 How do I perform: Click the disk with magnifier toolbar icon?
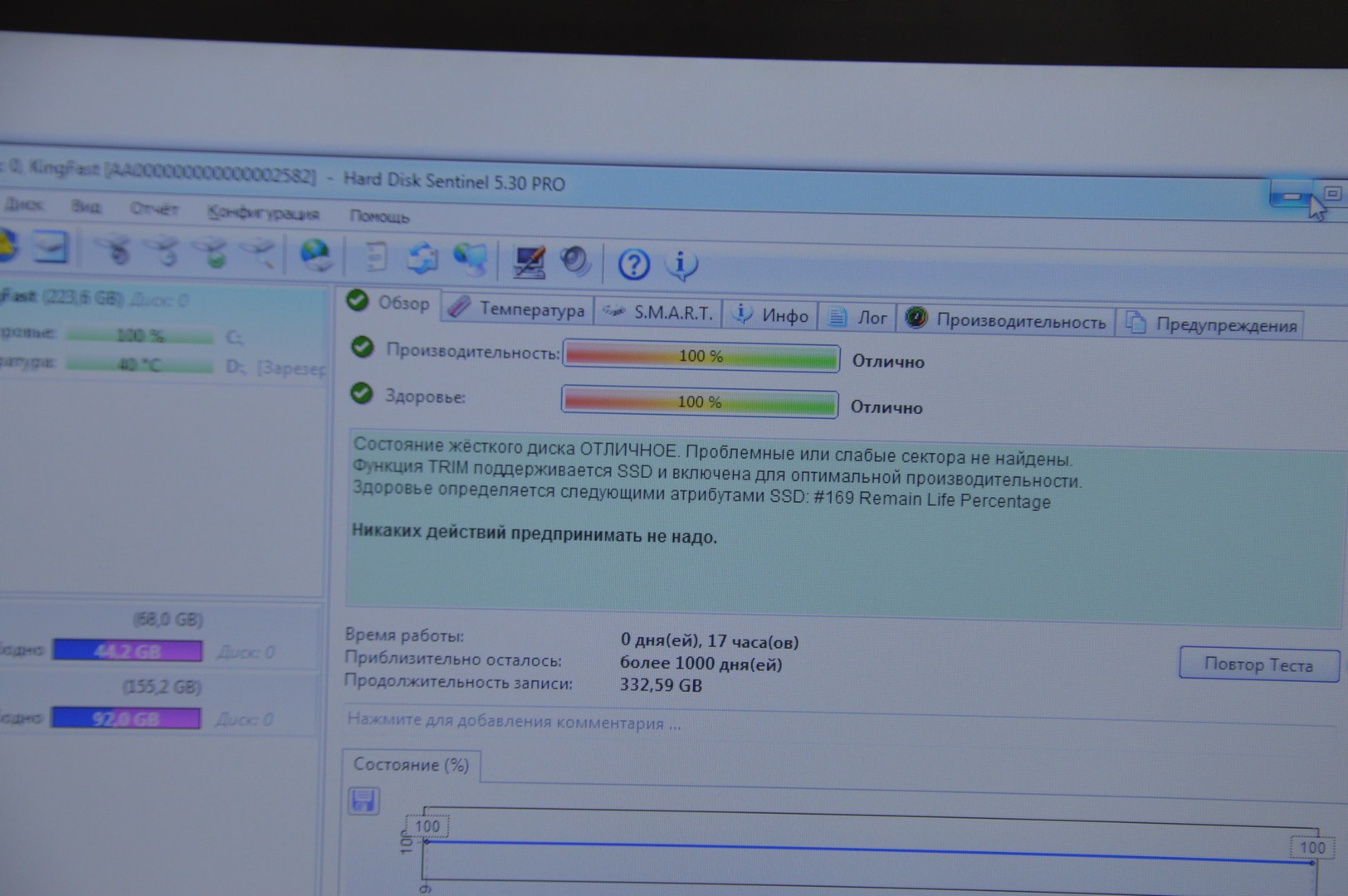[x=262, y=253]
